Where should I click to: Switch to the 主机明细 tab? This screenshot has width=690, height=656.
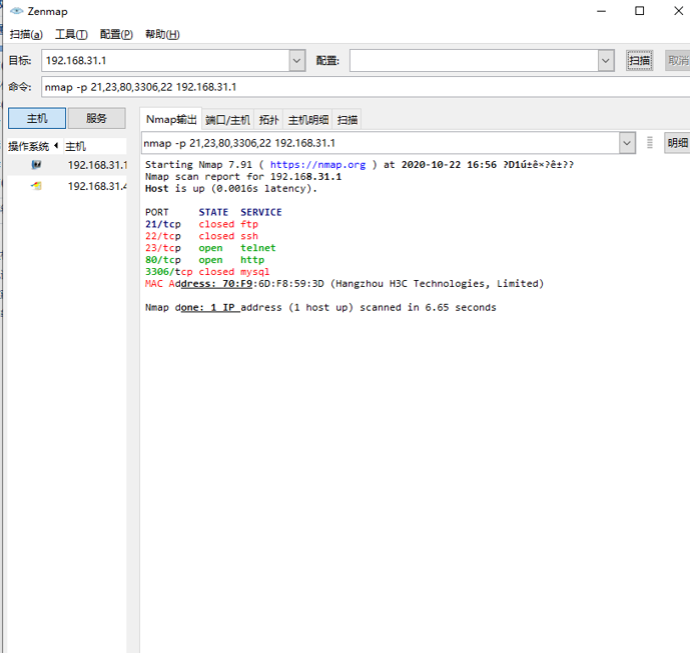(x=308, y=120)
